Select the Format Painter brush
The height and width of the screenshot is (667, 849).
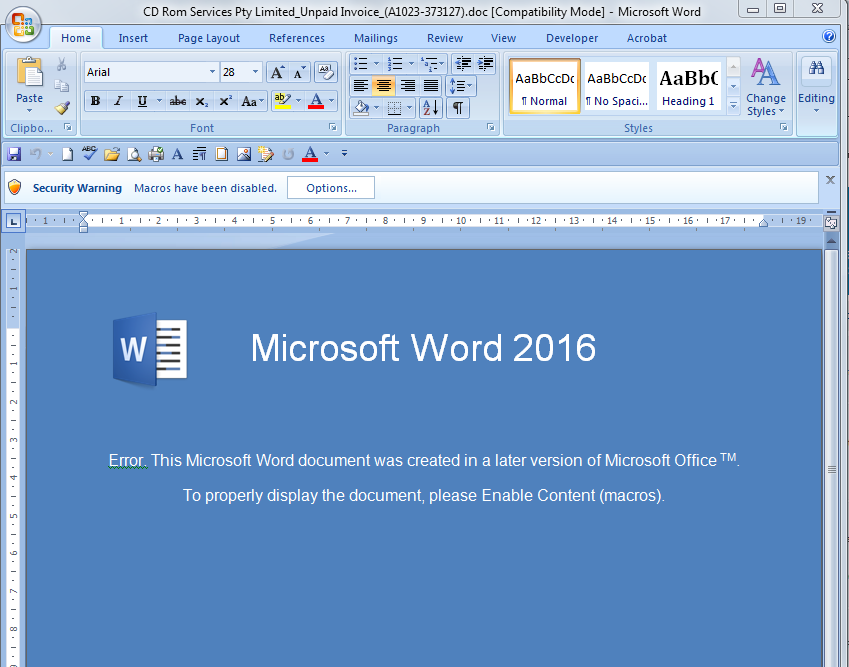[62, 108]
